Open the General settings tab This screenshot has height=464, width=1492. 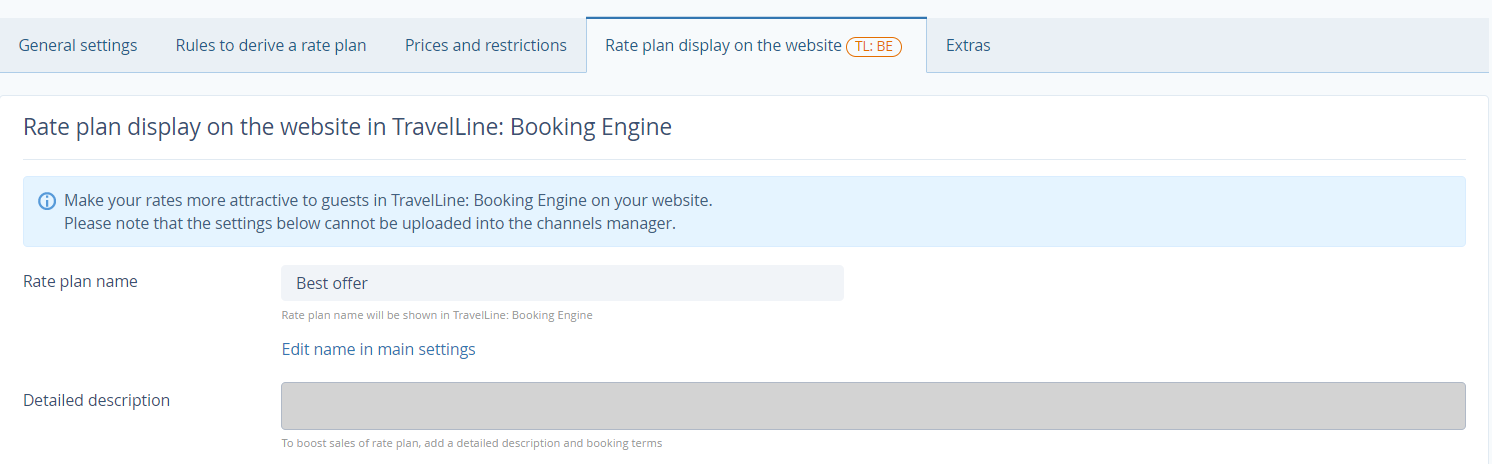click(78, 45)
